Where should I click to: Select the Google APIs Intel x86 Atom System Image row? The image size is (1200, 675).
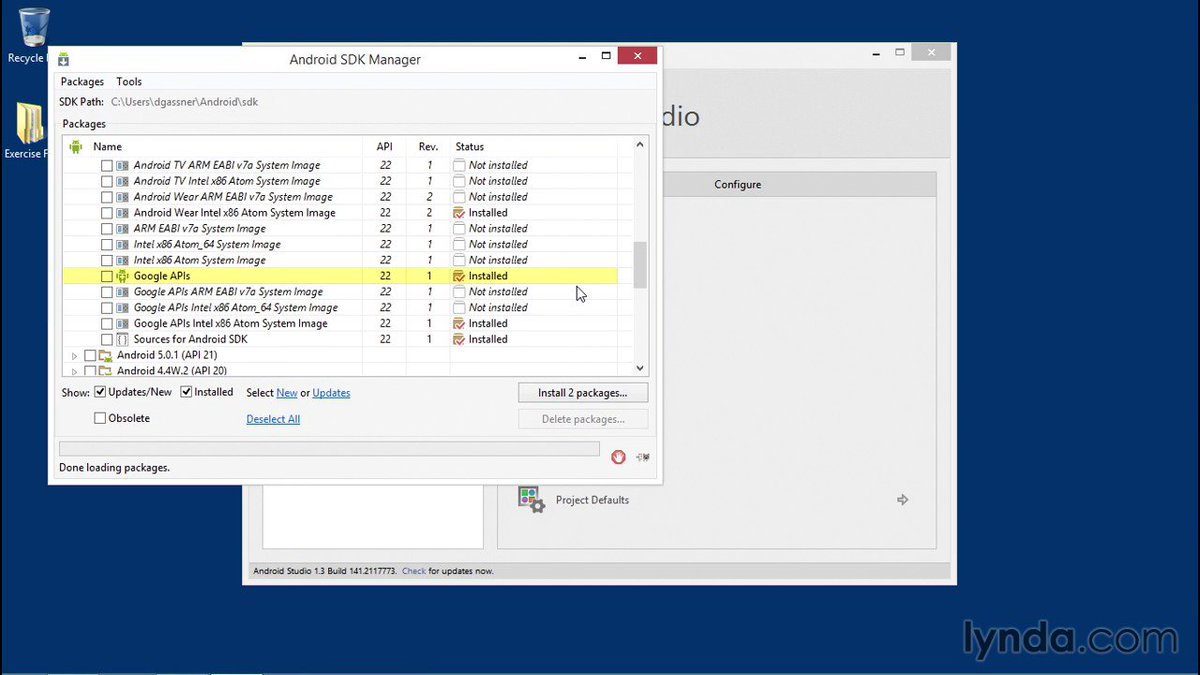click(x=340, y=324)
